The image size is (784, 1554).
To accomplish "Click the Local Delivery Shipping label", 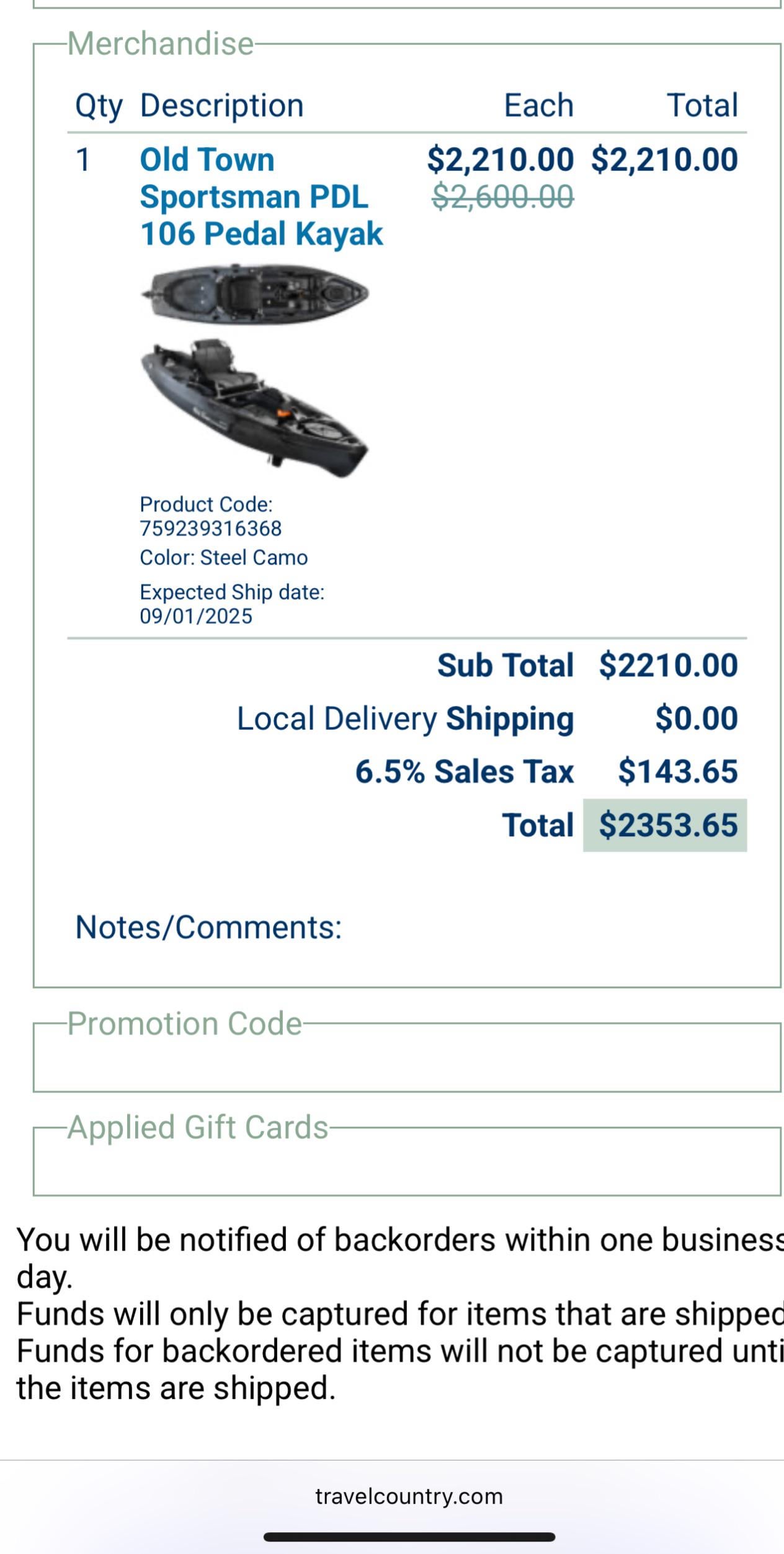I will 405,718.
